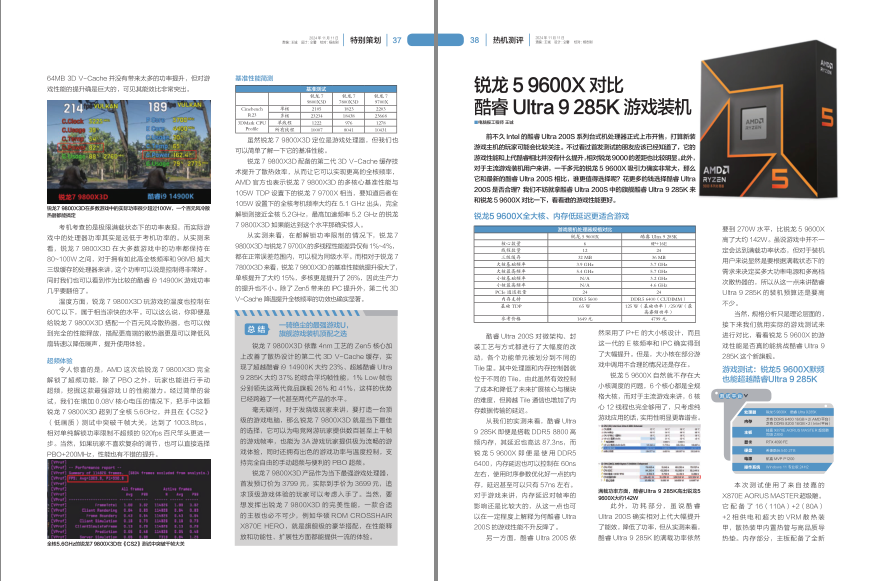Click the 超频体验 blue subheading

click(59, 361)
